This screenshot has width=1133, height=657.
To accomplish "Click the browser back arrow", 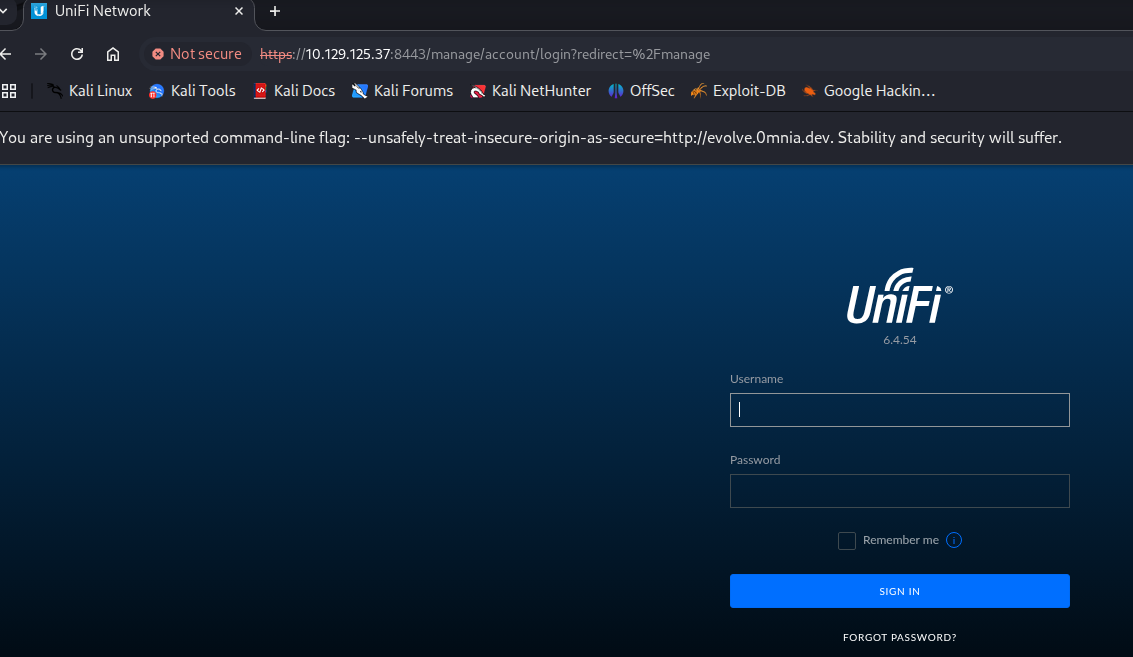I will click(x=6, y=54).
